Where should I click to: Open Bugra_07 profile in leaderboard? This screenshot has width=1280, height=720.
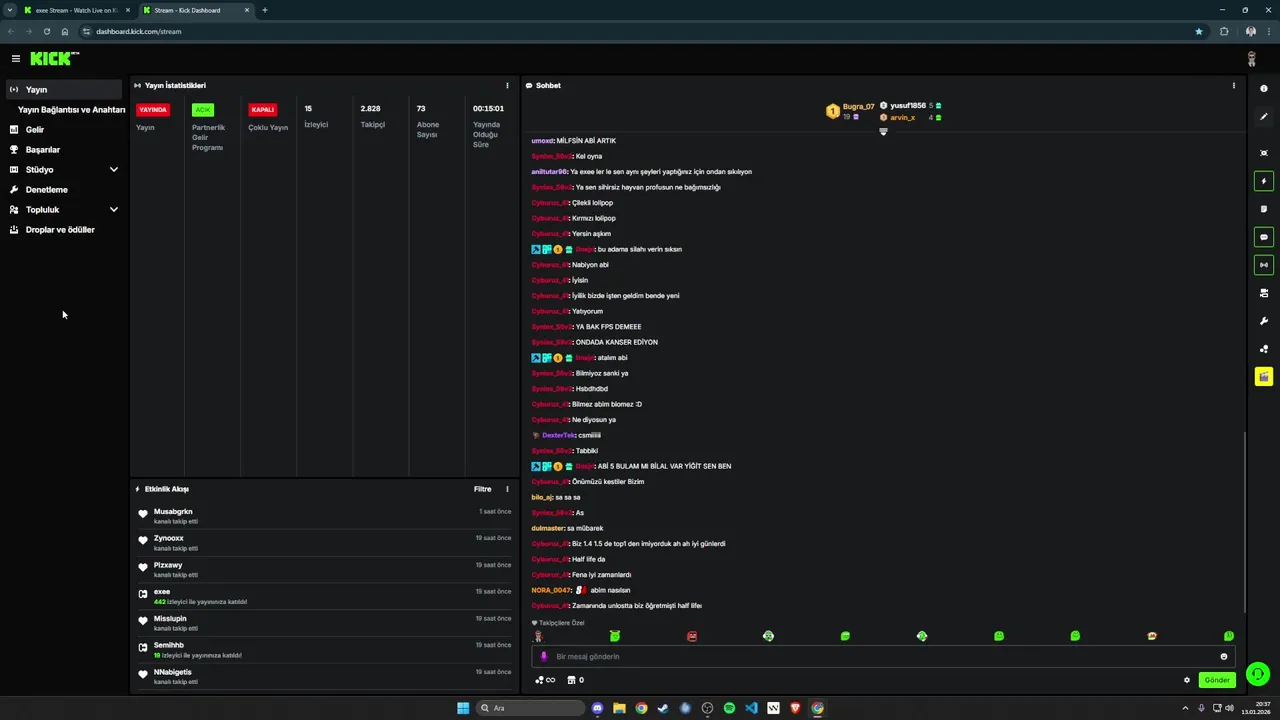click(x=858, y=107)
